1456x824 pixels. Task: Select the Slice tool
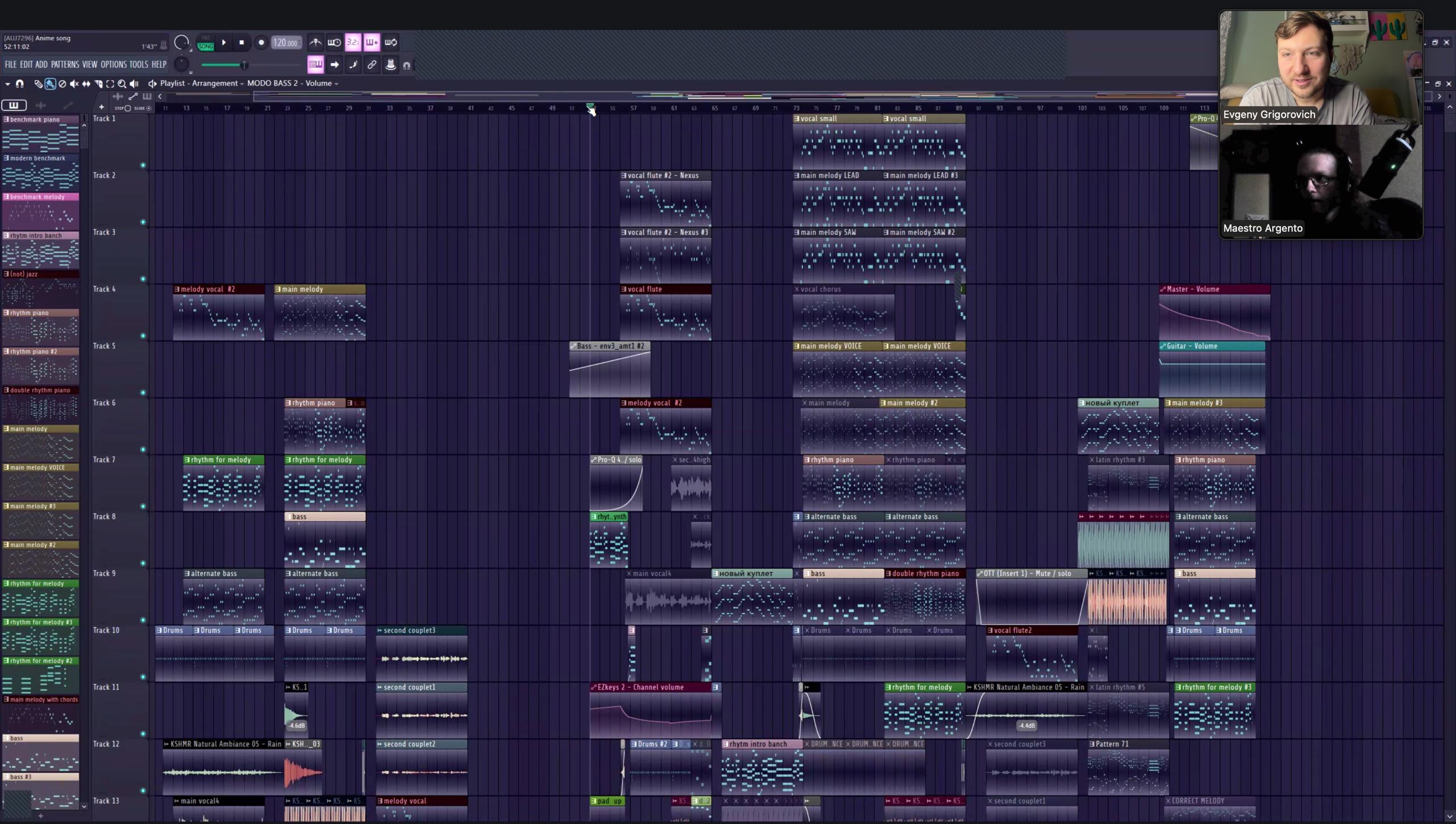coord(98,84)
